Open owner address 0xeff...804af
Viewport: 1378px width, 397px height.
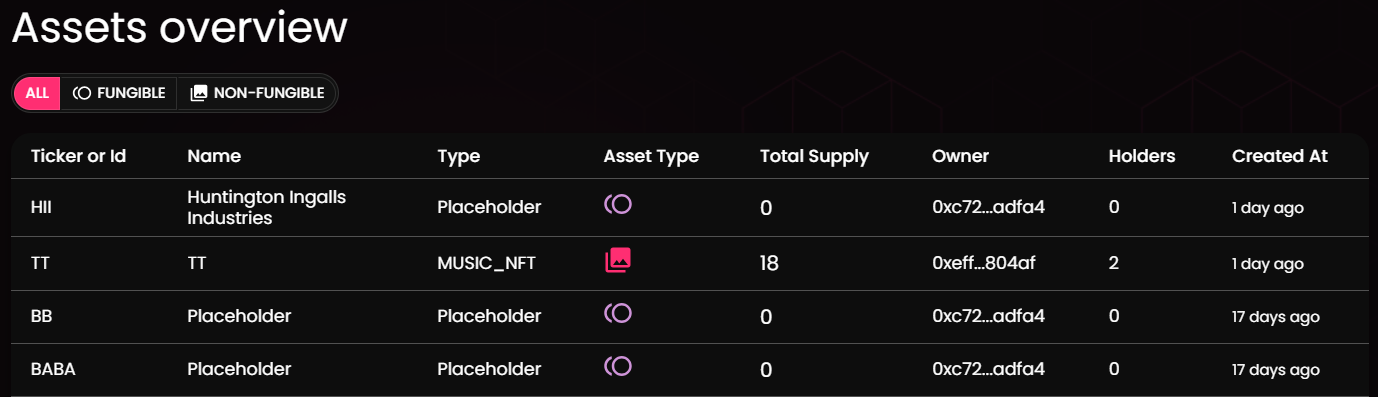point(983,263)
